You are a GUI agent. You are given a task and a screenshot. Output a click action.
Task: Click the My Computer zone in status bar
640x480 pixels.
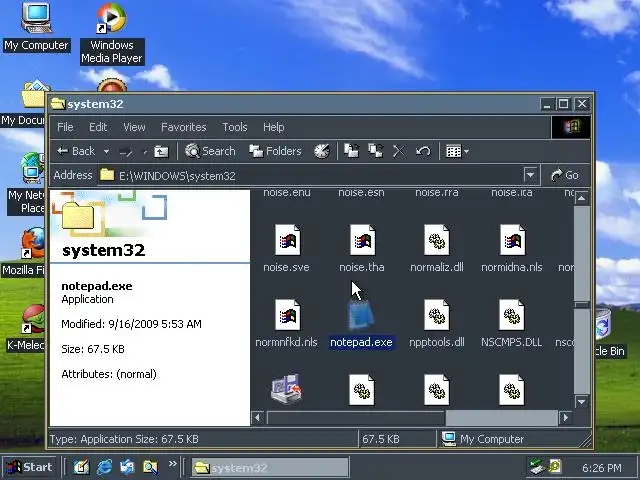pyautogui.click(x=483, y=439)
